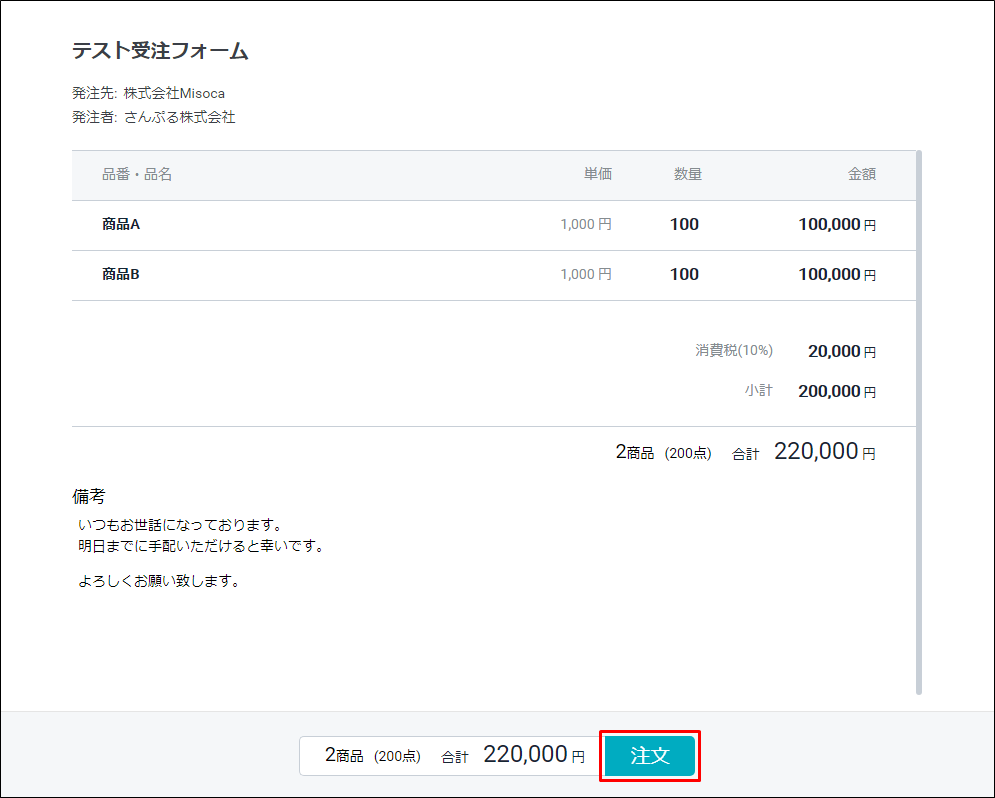995x798 pixels.
Task: Click 発注先: 株式会社Misoca text
Action: pyautogui.click(x=148, y=93)
